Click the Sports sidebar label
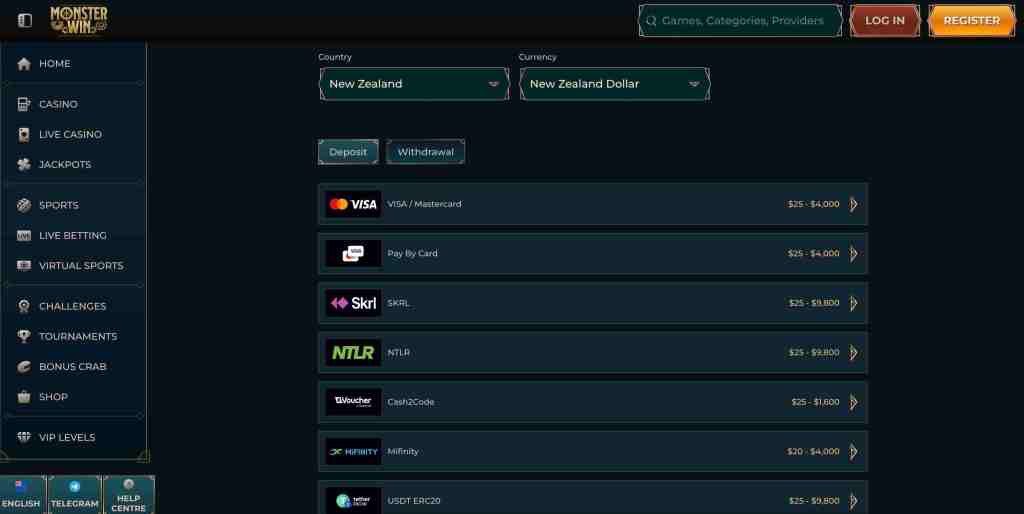 [59, 205]
